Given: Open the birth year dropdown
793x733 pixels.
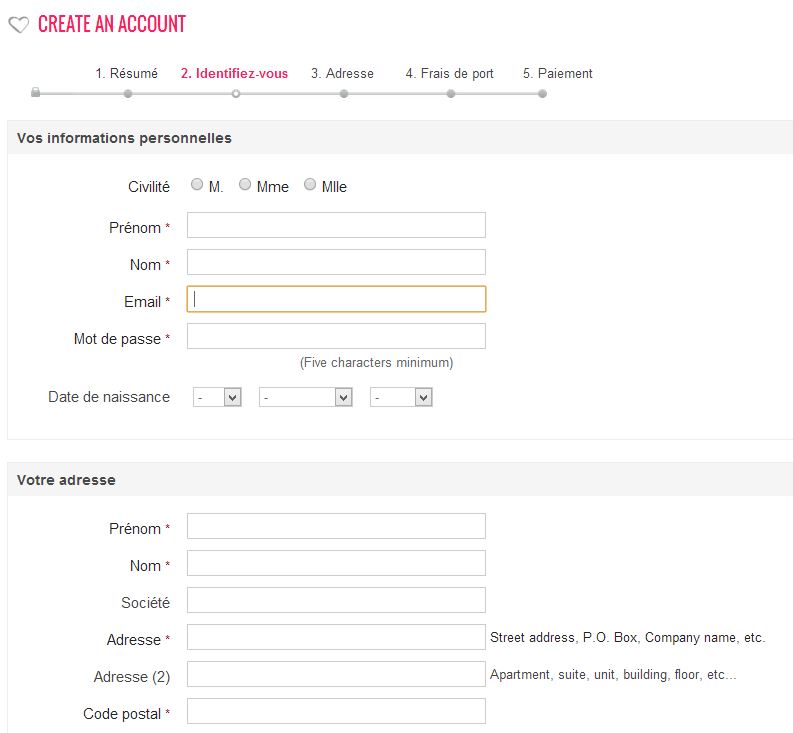Looking at the screenshot, I should 401,397.
